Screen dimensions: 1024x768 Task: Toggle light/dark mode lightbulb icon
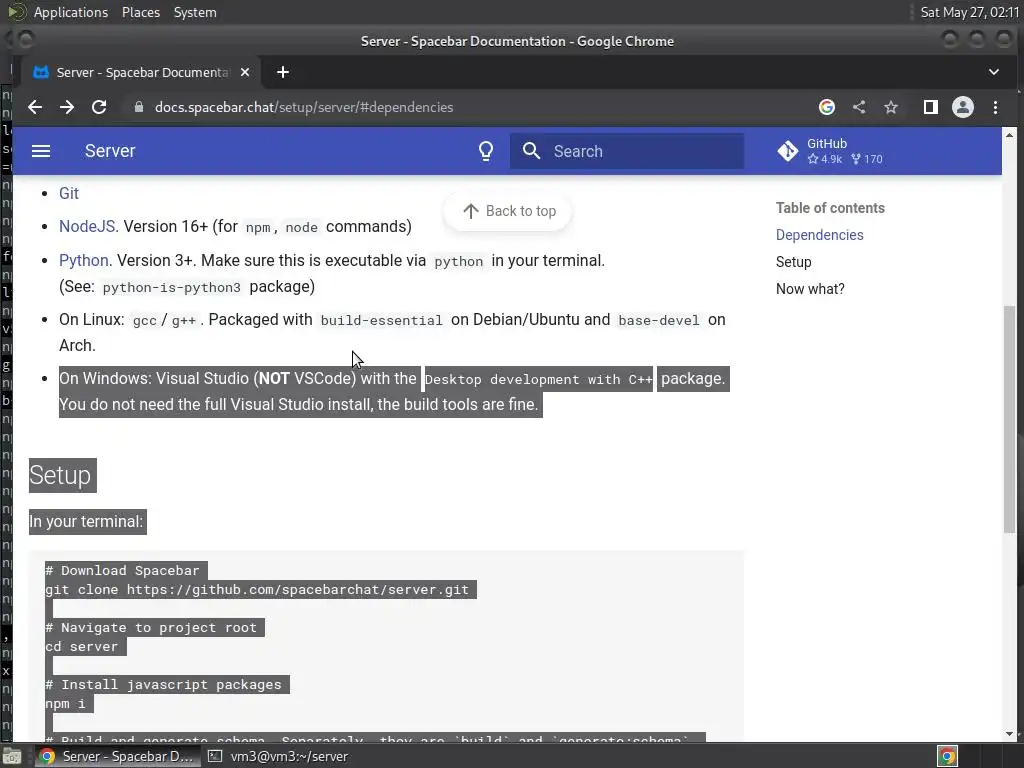(486, 151)
